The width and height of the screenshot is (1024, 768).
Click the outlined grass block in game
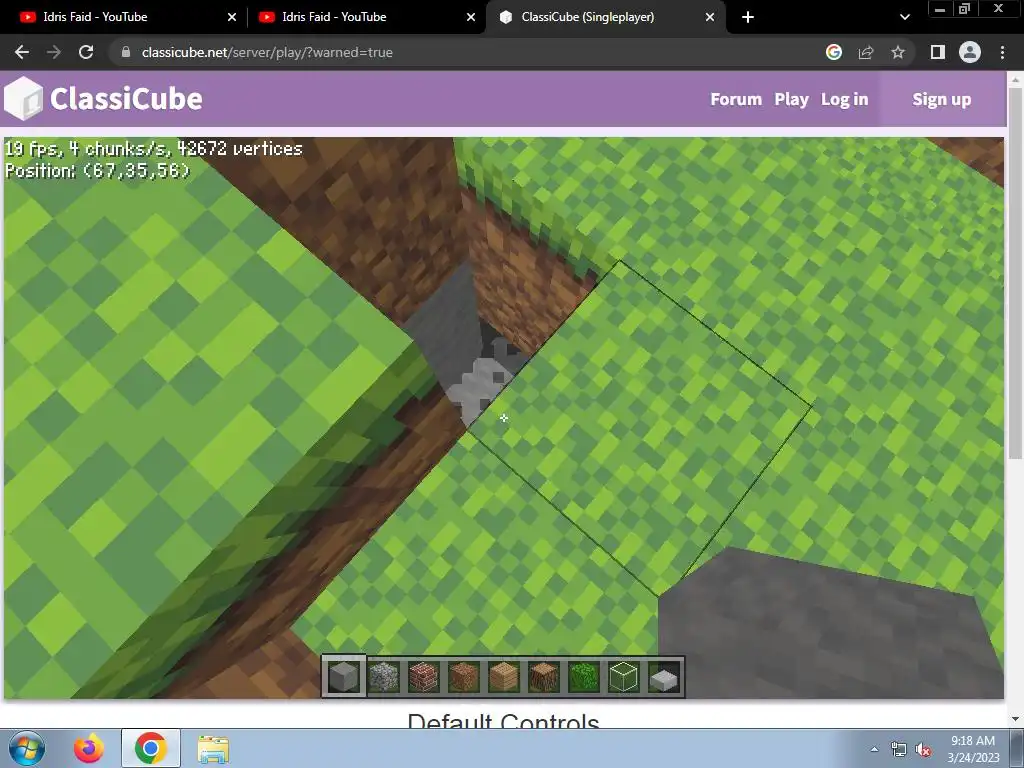pos(640,428)
